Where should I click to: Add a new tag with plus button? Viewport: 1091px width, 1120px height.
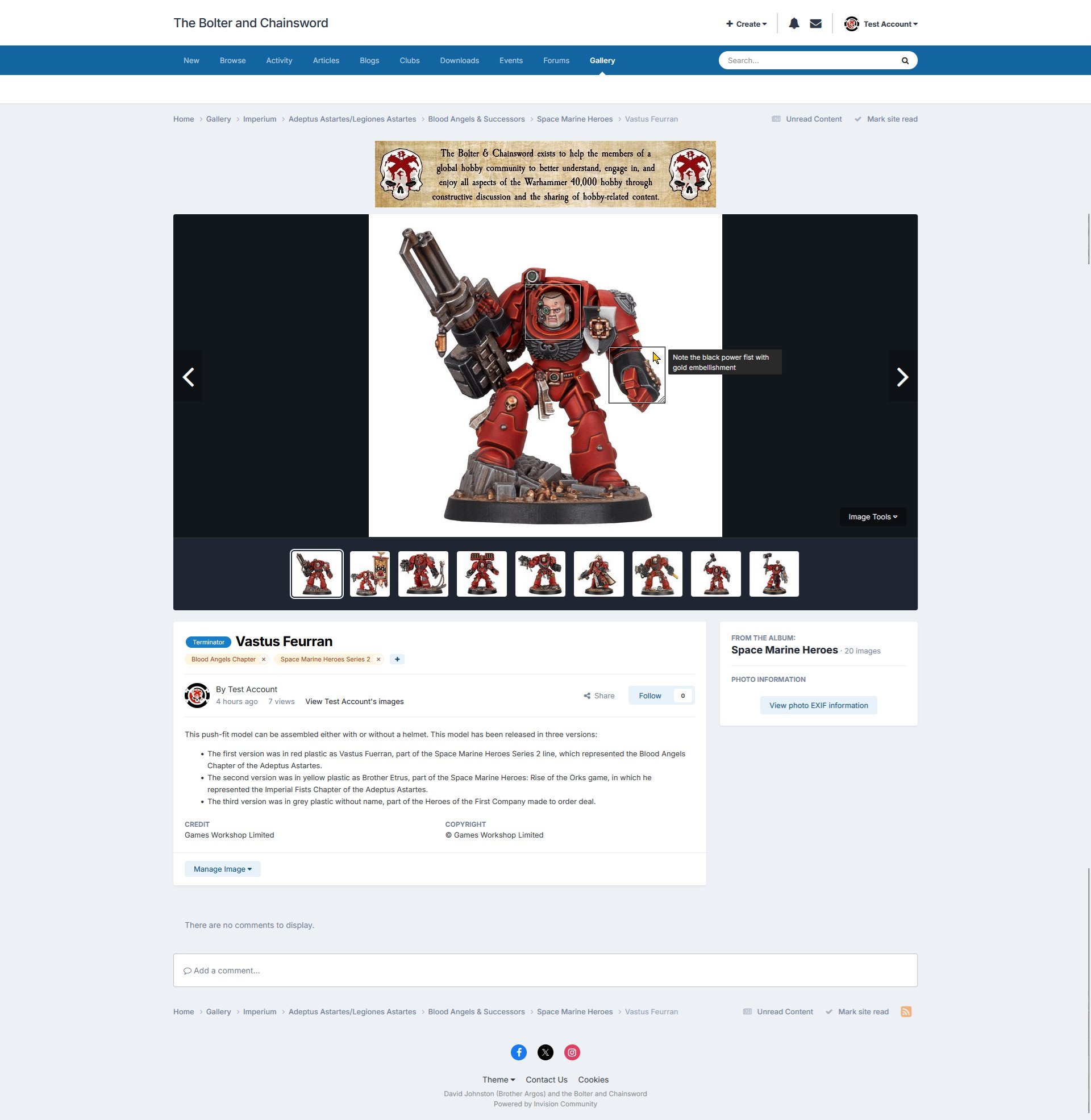397,659
